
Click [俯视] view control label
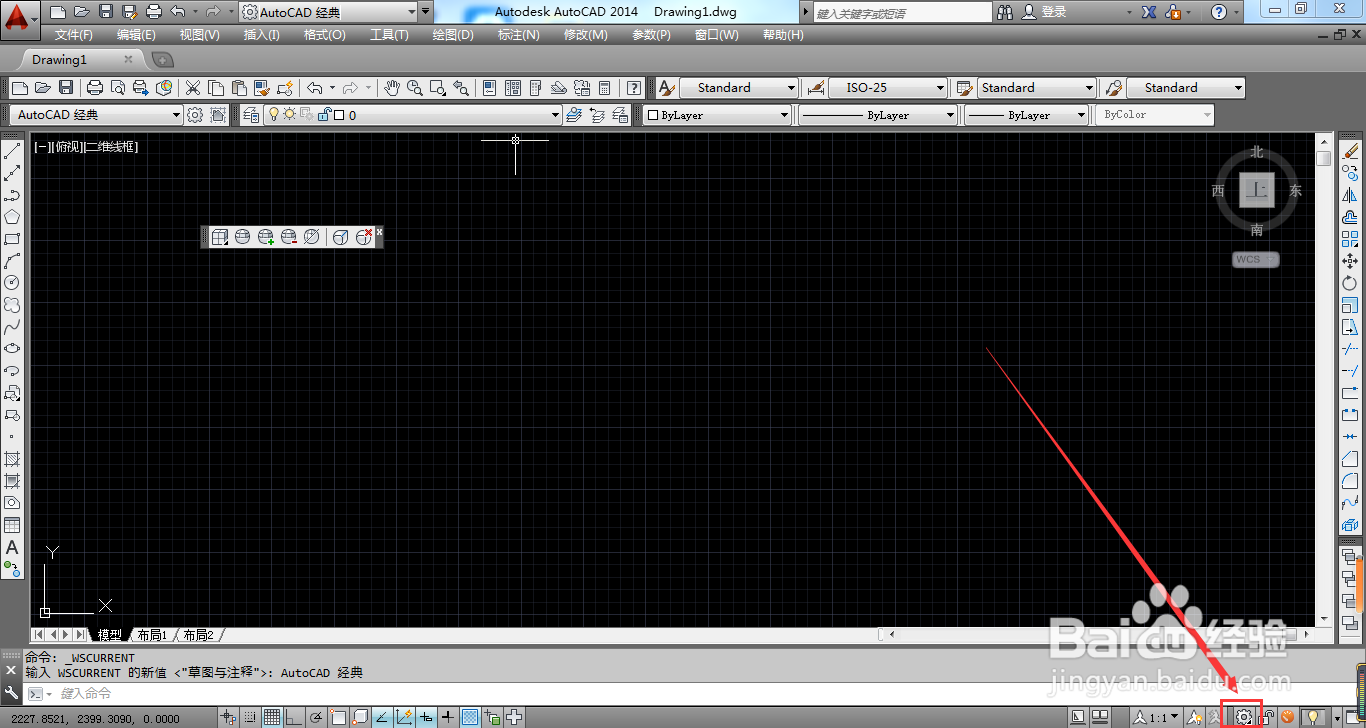pyautogui.click(x=68, y=147)
